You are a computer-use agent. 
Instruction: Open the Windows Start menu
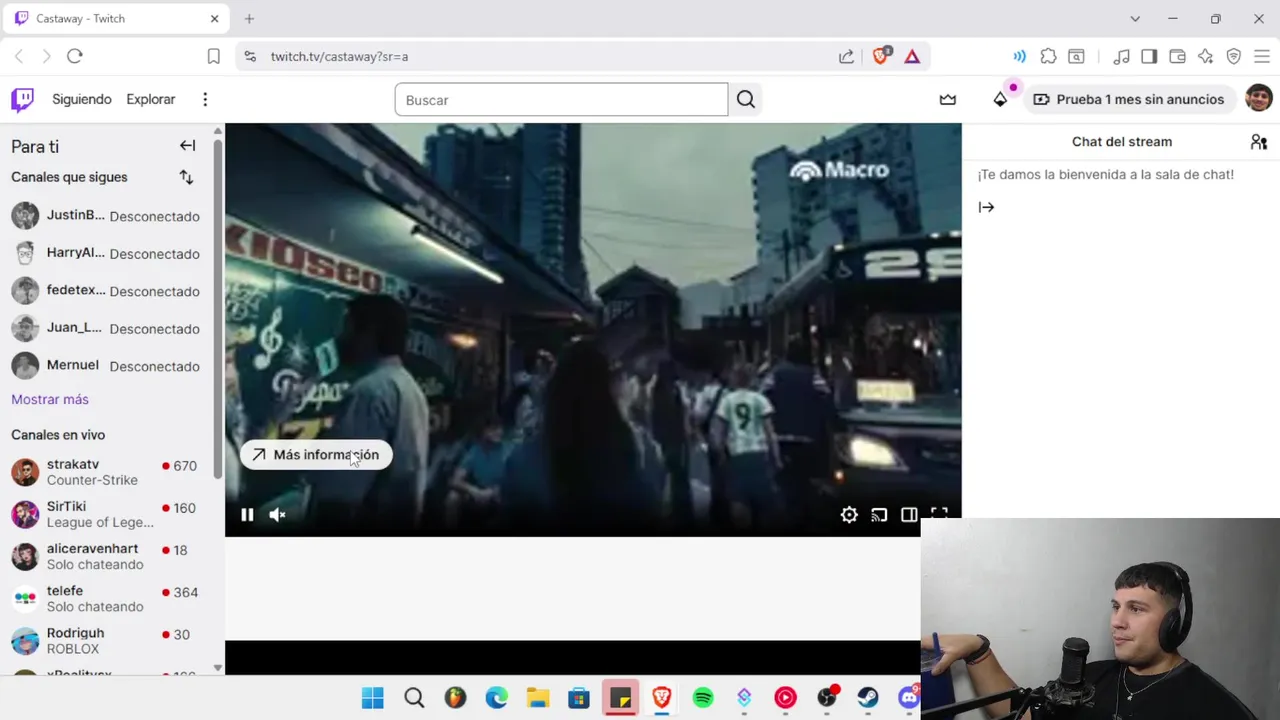pyautogui.click(x=372, y=698)
